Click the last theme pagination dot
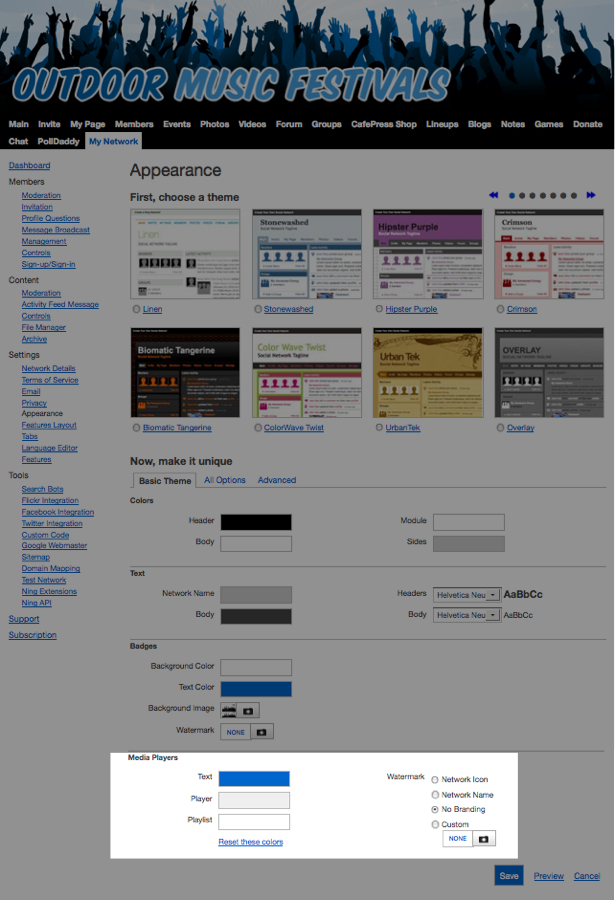 coord(574,196)
